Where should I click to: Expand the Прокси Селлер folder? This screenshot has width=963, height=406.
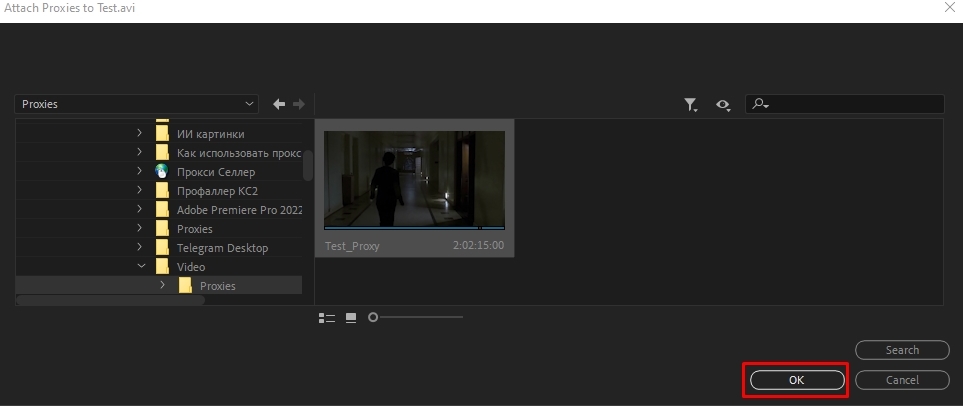coord(139,171)
